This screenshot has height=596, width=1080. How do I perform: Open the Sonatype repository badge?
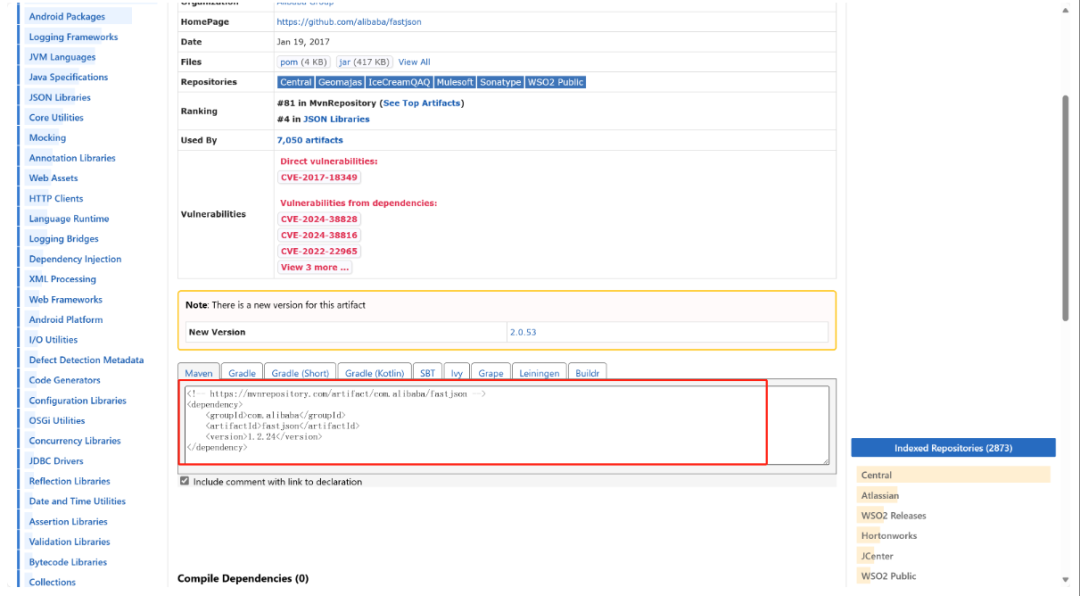pos(500,82)
